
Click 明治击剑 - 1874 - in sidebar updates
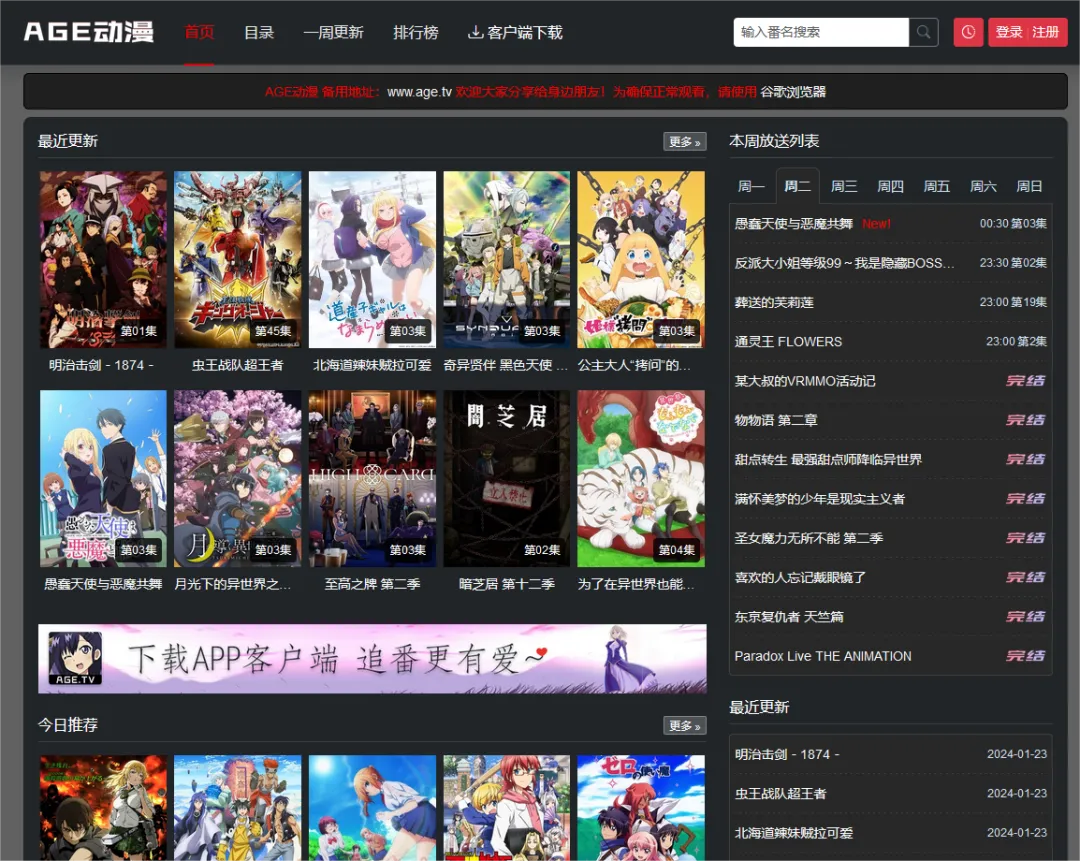pyautogui.click(x=787, y=754)
